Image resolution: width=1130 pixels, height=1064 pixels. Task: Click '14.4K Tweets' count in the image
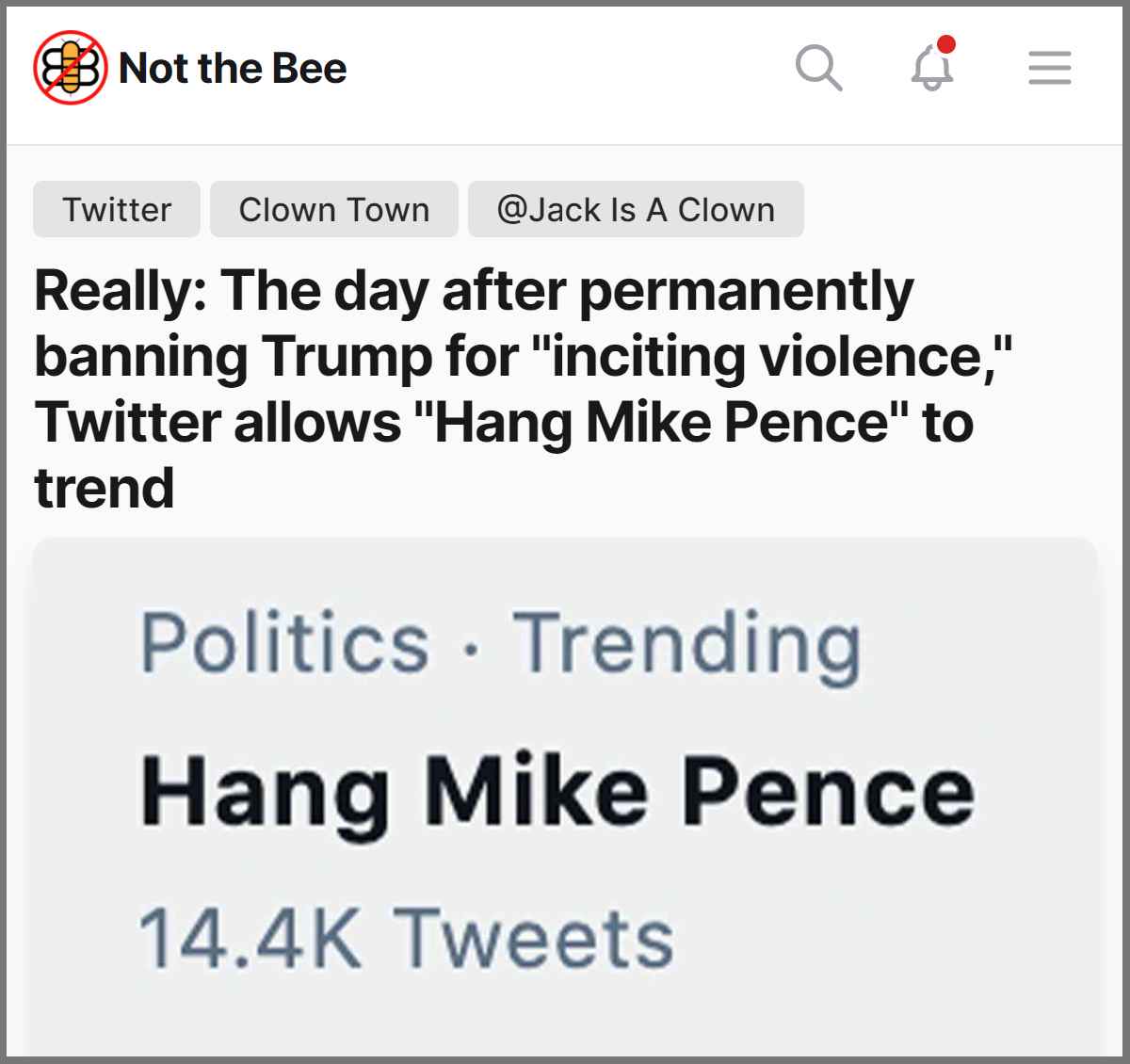click(x=406, y=938)
